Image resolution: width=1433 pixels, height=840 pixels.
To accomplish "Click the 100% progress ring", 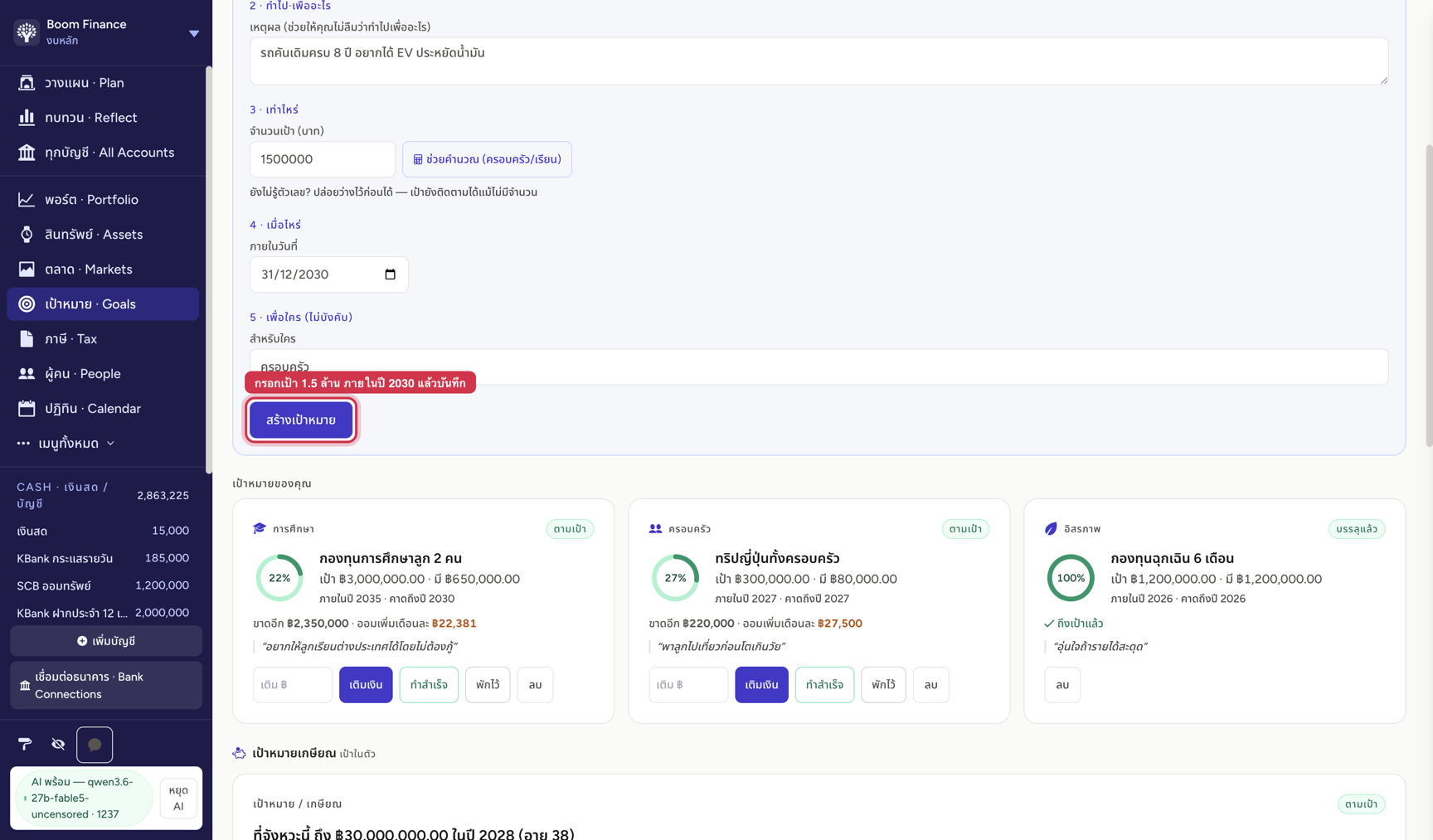I will click(1071, 578).
